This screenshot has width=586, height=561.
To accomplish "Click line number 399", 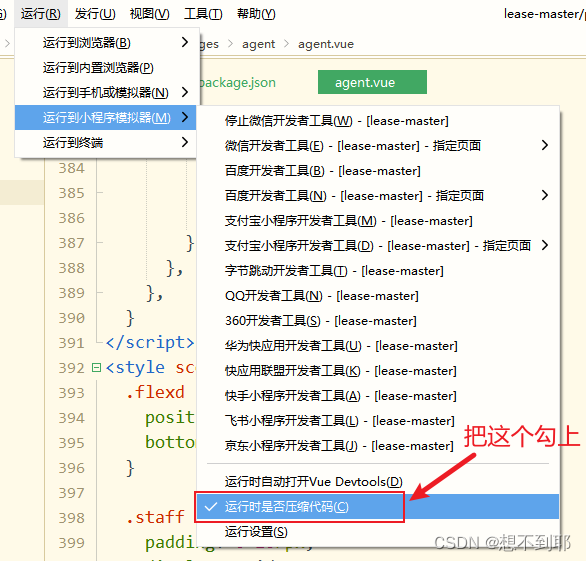I will (71, 543).
